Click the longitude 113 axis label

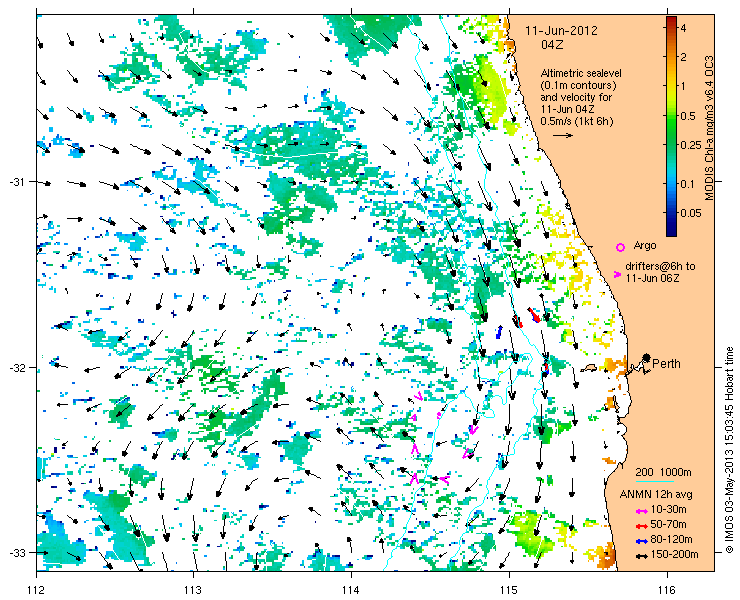click(x=193, y=590)
